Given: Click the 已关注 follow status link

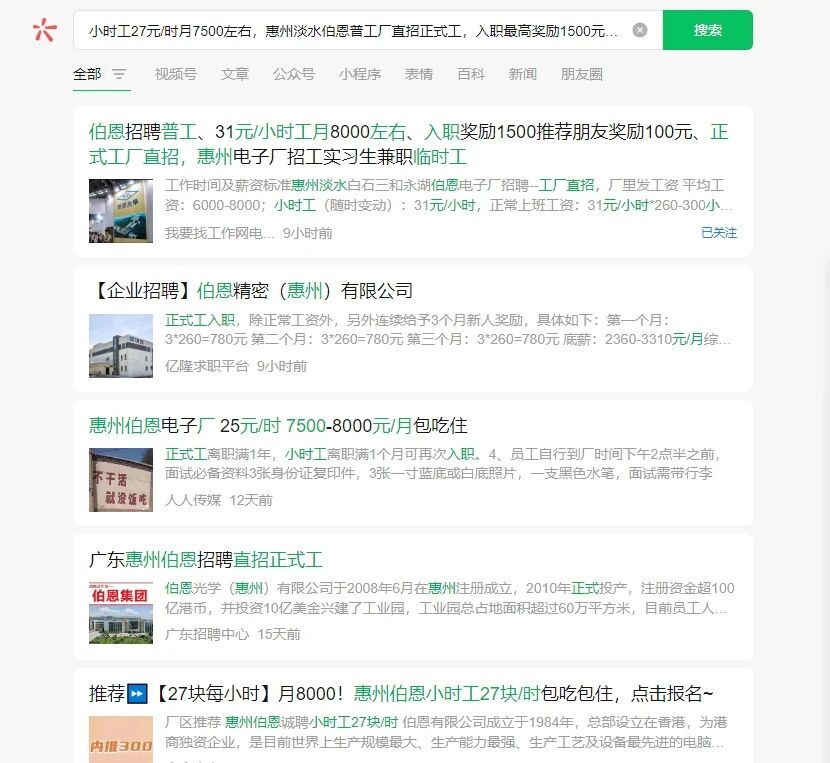Looking at the screenshot, I should [x=719, y=233].
